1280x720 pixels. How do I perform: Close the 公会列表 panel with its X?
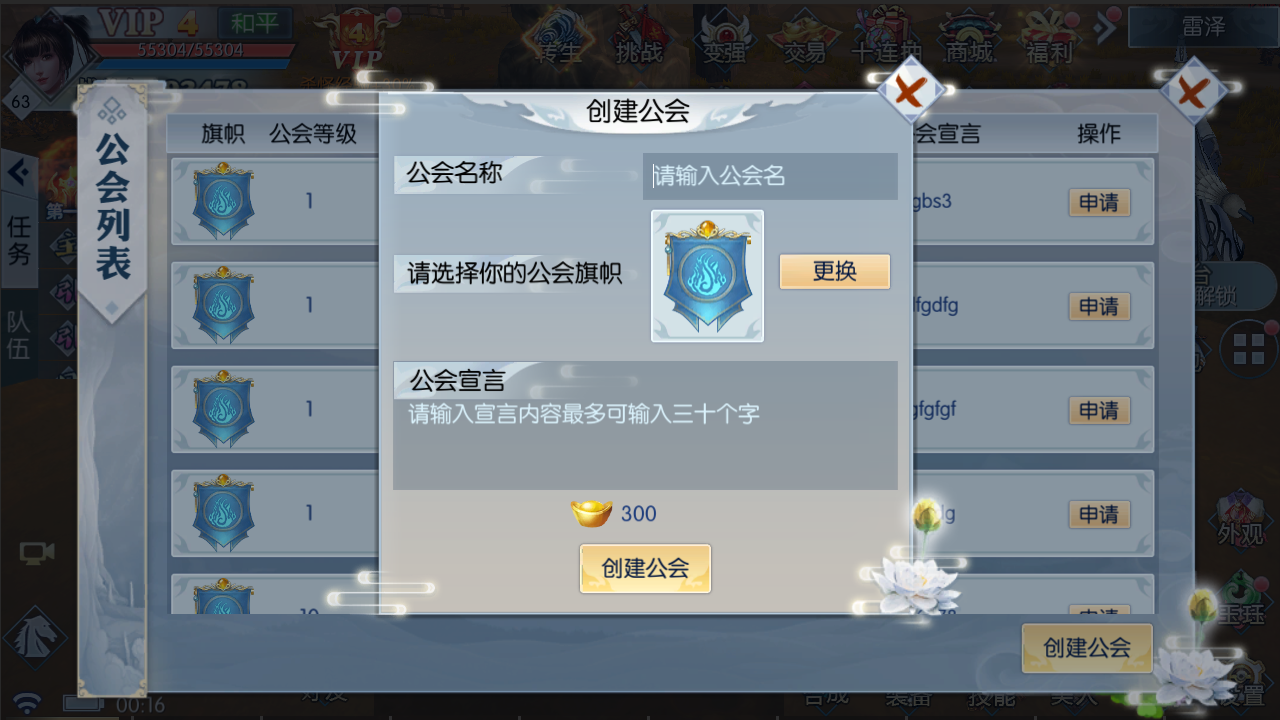click(x=1193, y=92)
